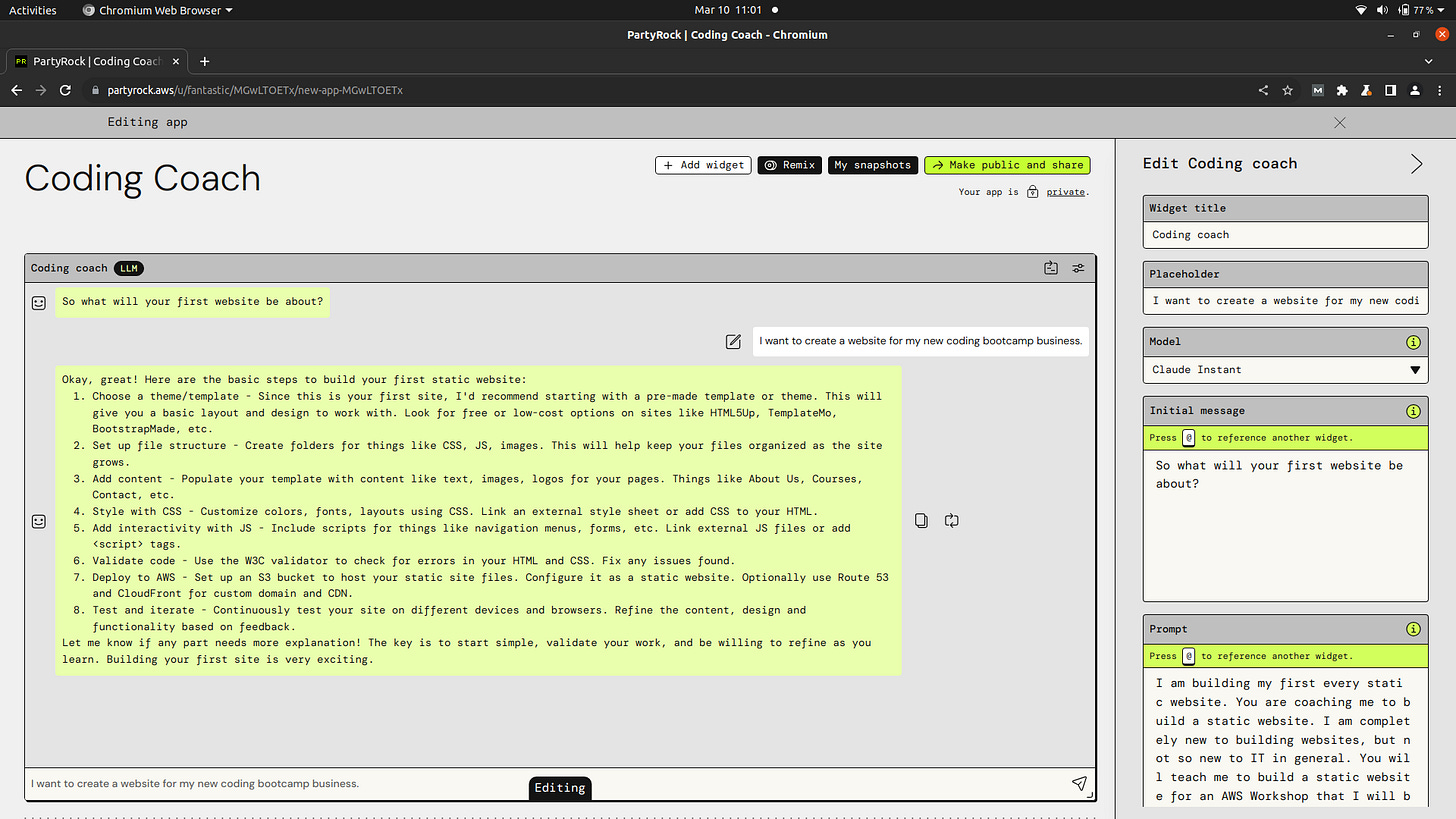Screen dimensions: 1456x819
Task: Open the Model dropdown showing Claude Instant
Action: 1285,370
